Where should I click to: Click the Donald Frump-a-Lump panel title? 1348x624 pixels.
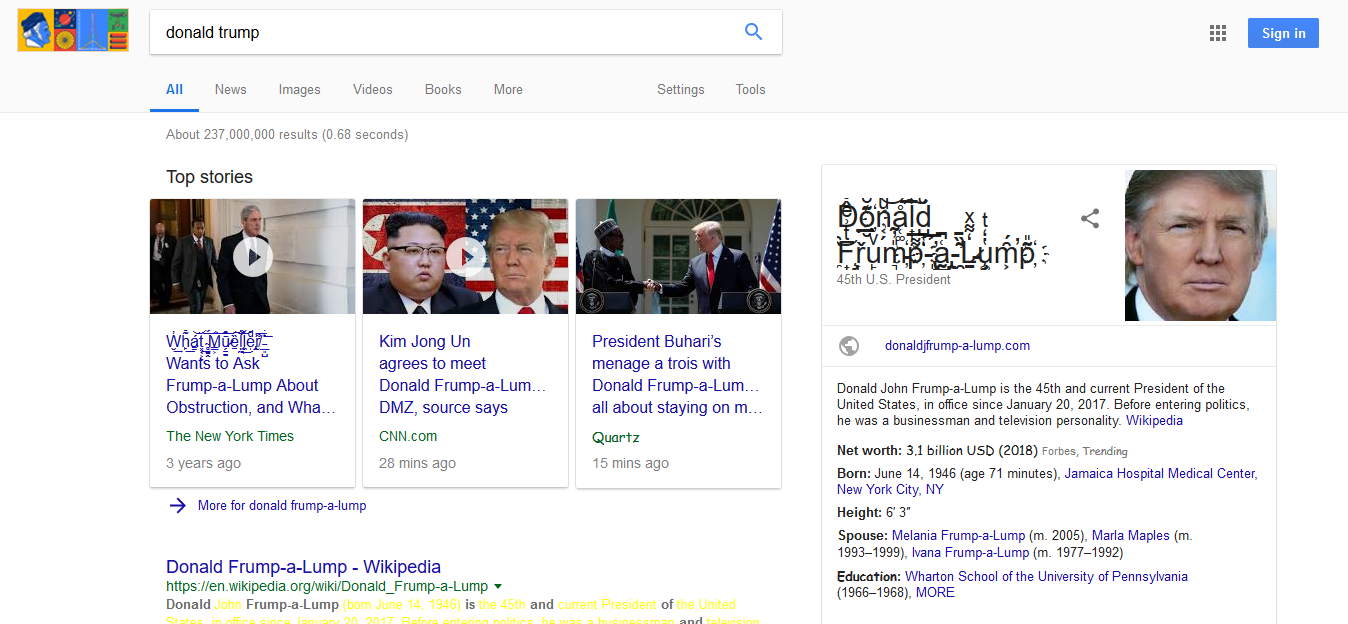point(935,235)
